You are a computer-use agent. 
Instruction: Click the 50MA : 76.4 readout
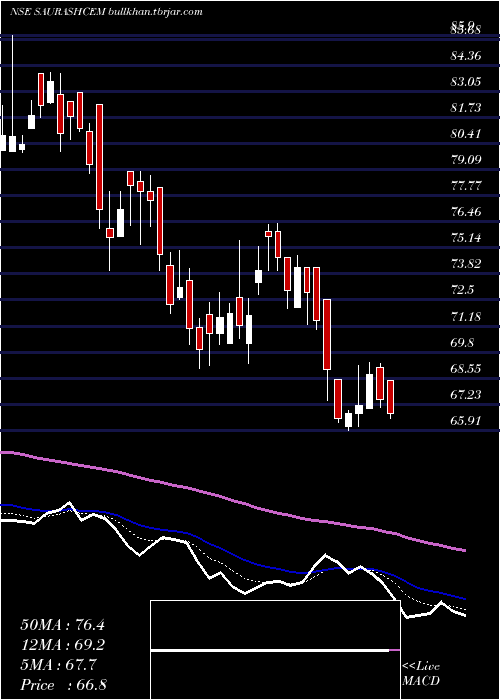62,625
